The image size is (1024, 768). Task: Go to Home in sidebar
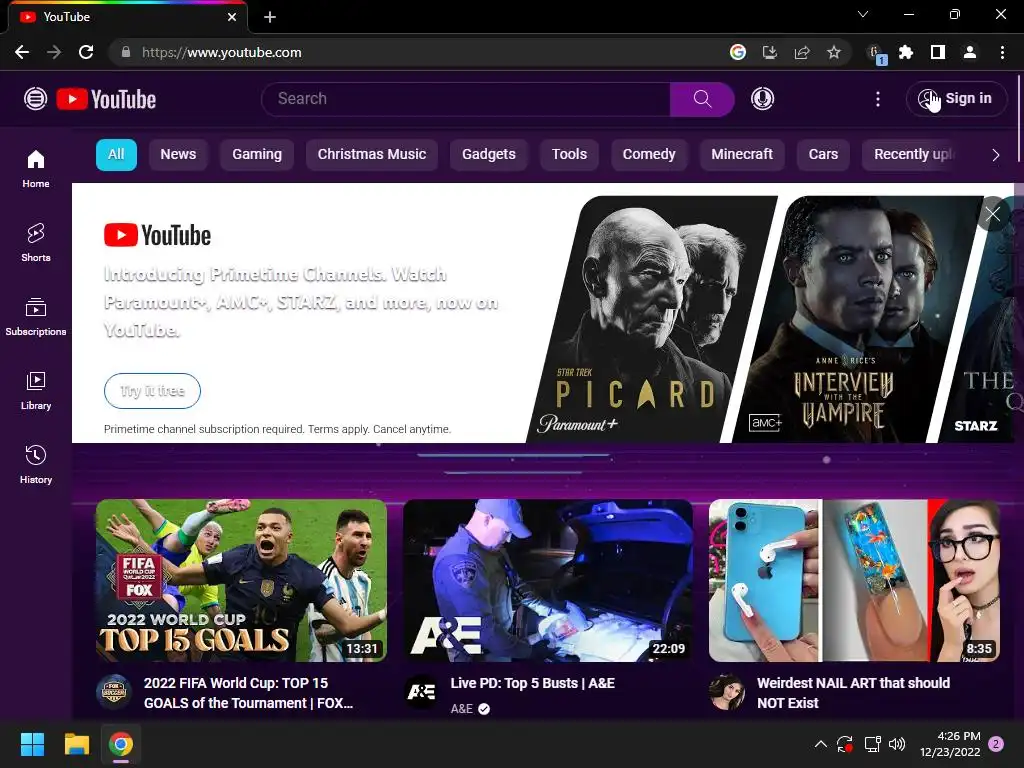(x=36, y=168)
